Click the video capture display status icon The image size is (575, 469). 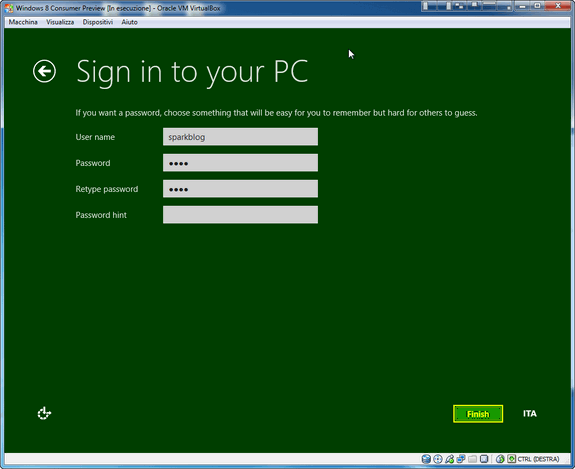(x=484, y=459)
